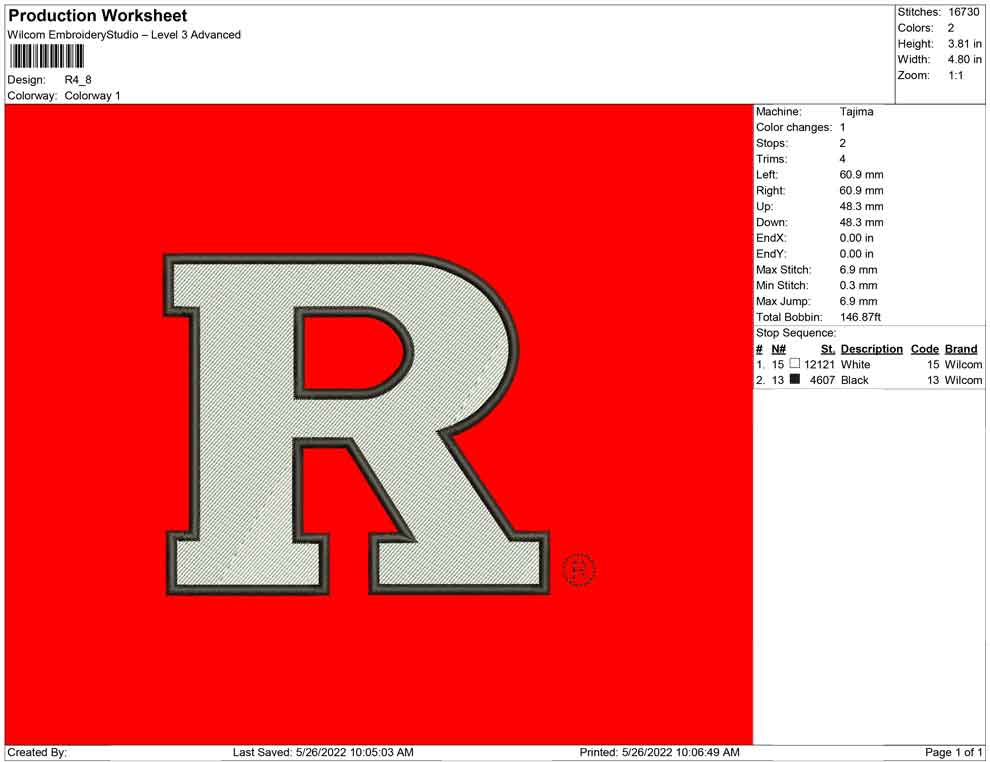Click the Page 1 of 1 footer text
This screenshot has height=762, width=990.
[x=954, y=752]
